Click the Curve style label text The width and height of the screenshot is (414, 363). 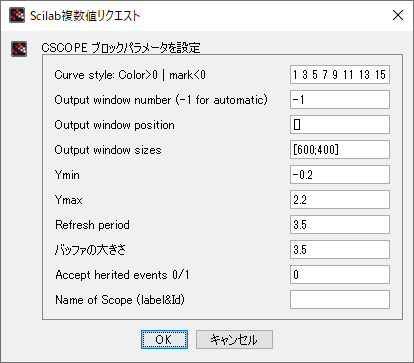point(130,75)
